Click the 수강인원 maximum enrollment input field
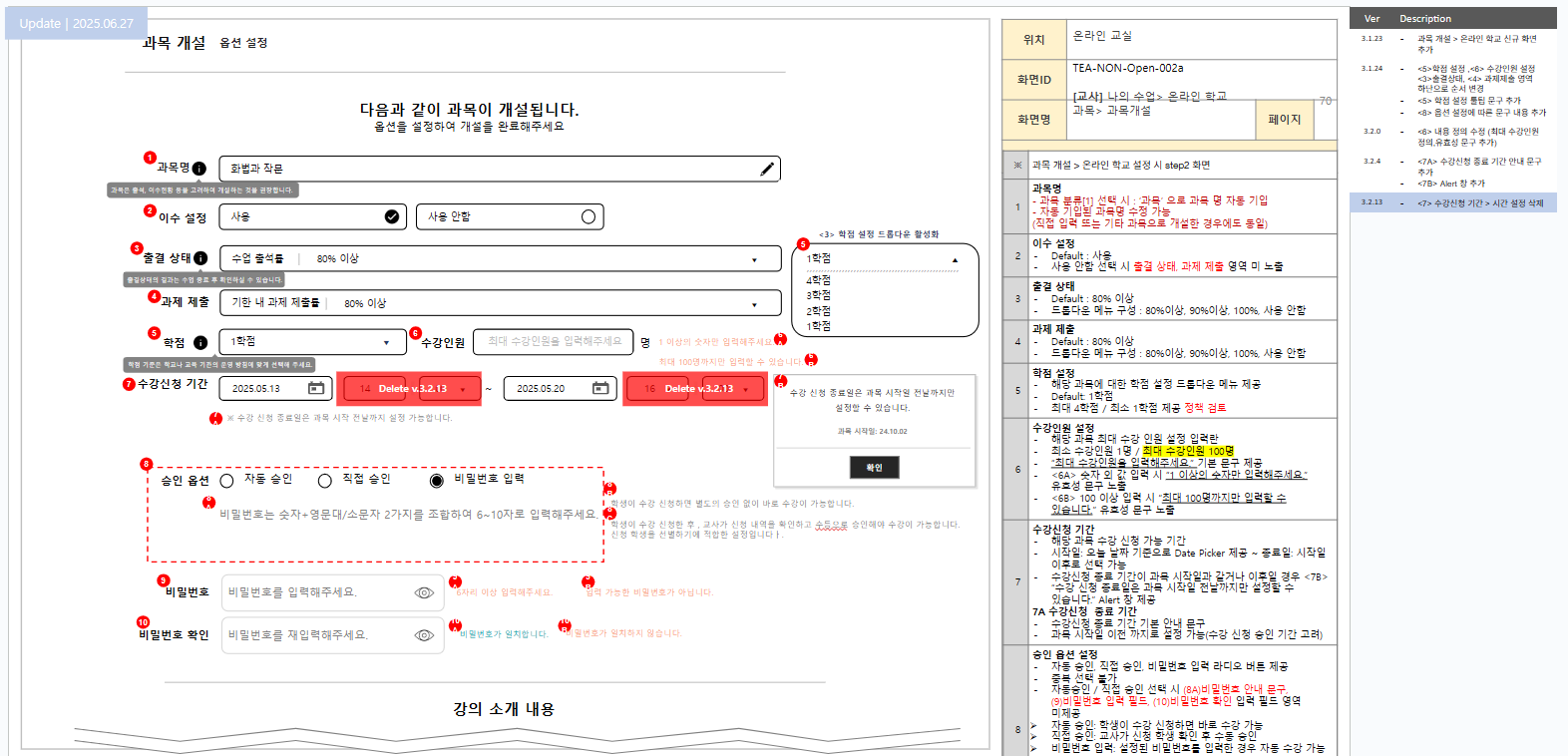 tap(554, 342)
